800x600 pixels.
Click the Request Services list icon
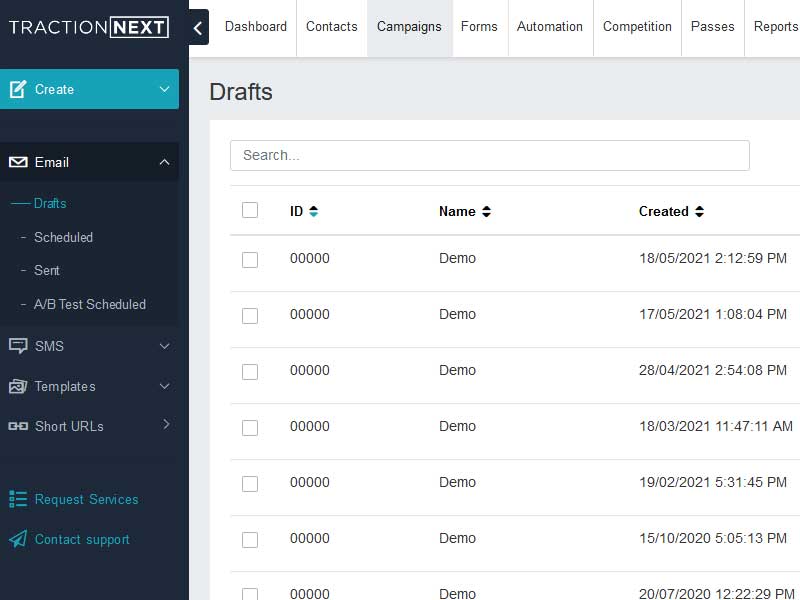(18, 499)
